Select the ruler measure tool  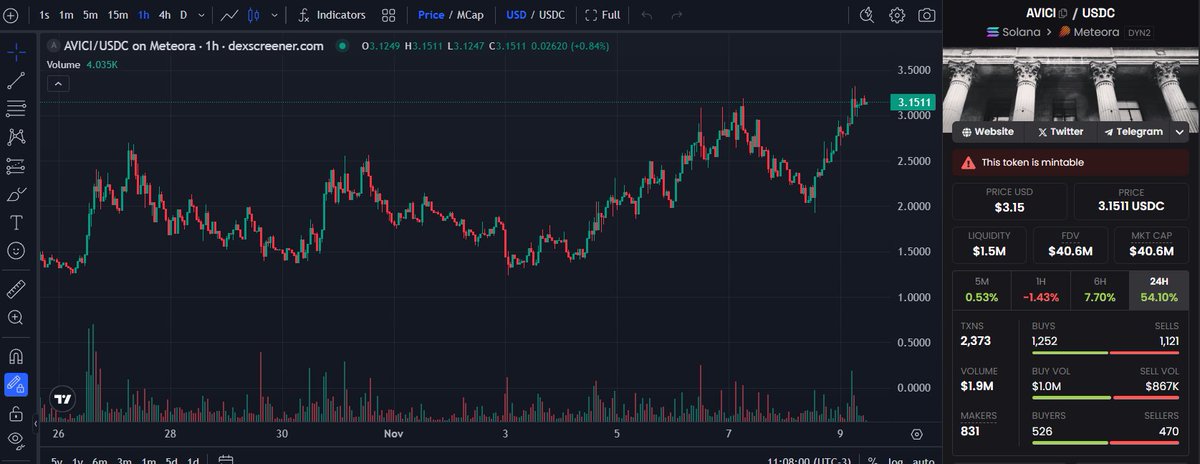click(16, 289)
